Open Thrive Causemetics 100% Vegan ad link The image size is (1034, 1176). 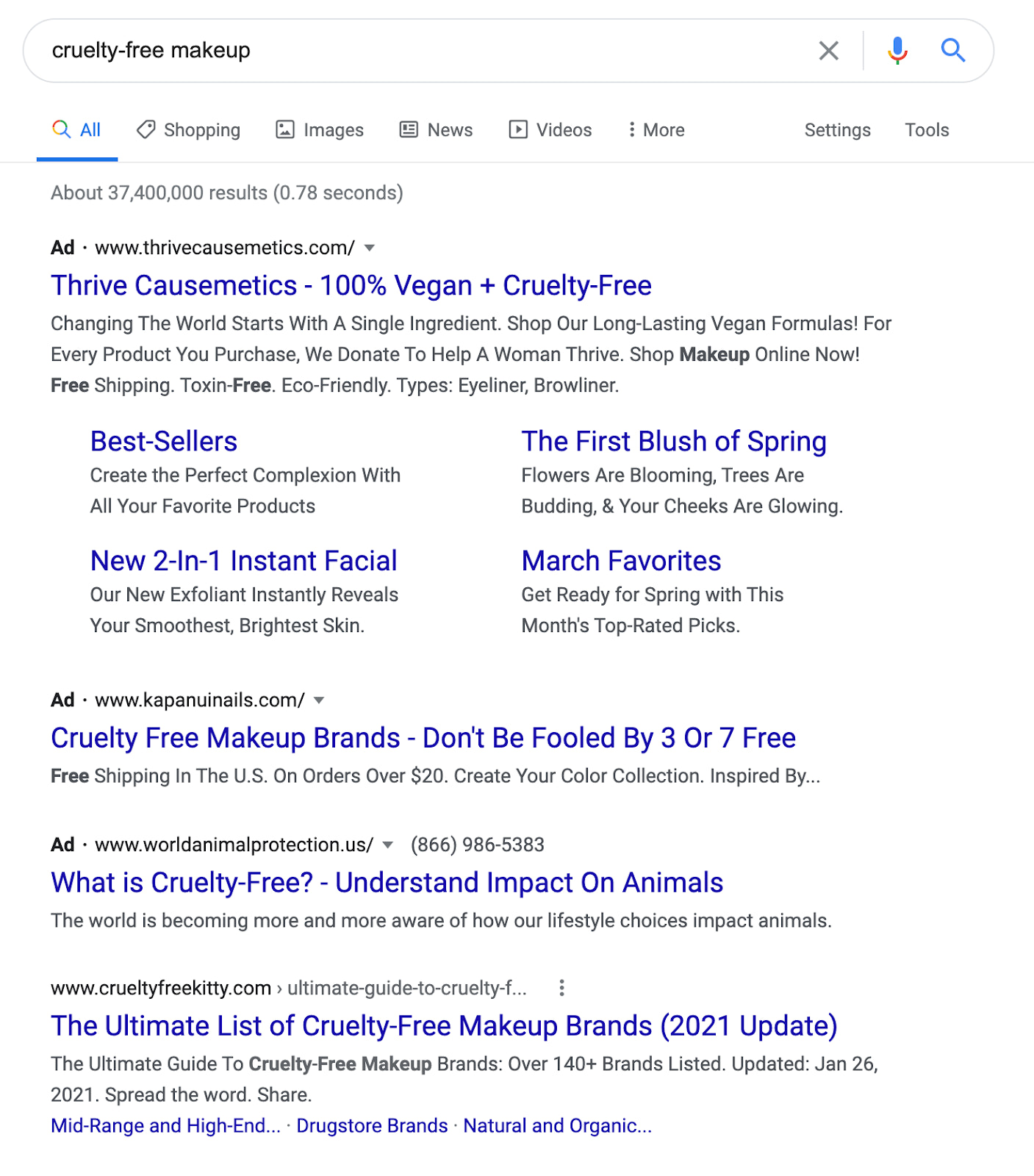point(351,285)
